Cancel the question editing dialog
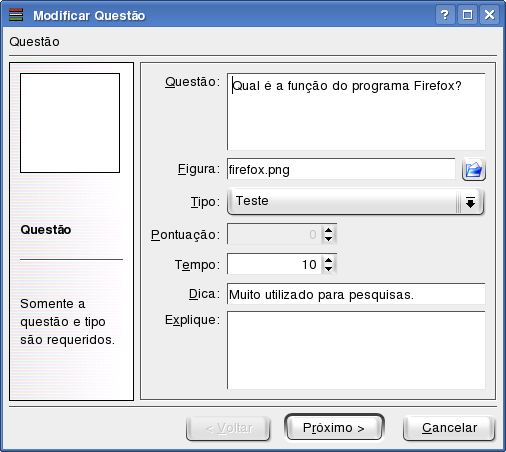This screenshot has width=506, height=452. coord(449,428)
